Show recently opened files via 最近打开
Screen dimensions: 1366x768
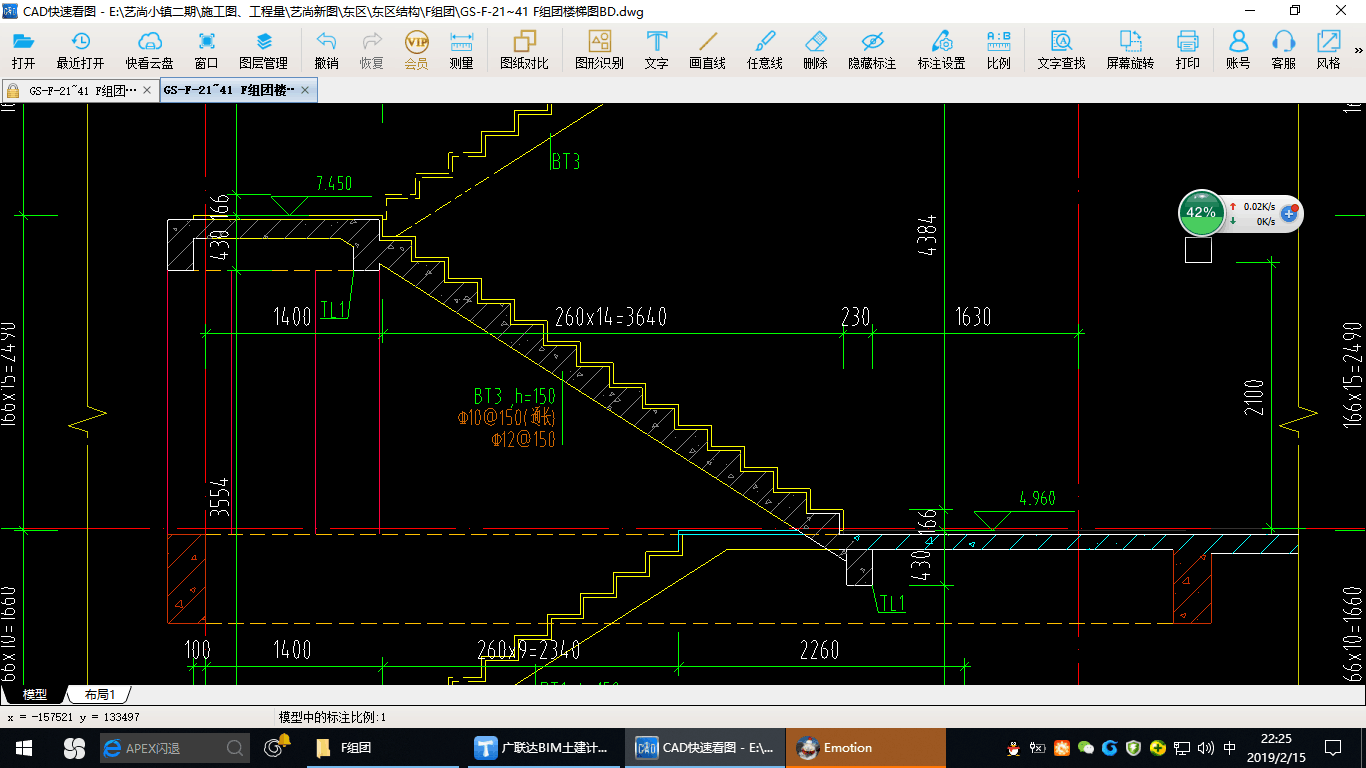click(80, 50)
